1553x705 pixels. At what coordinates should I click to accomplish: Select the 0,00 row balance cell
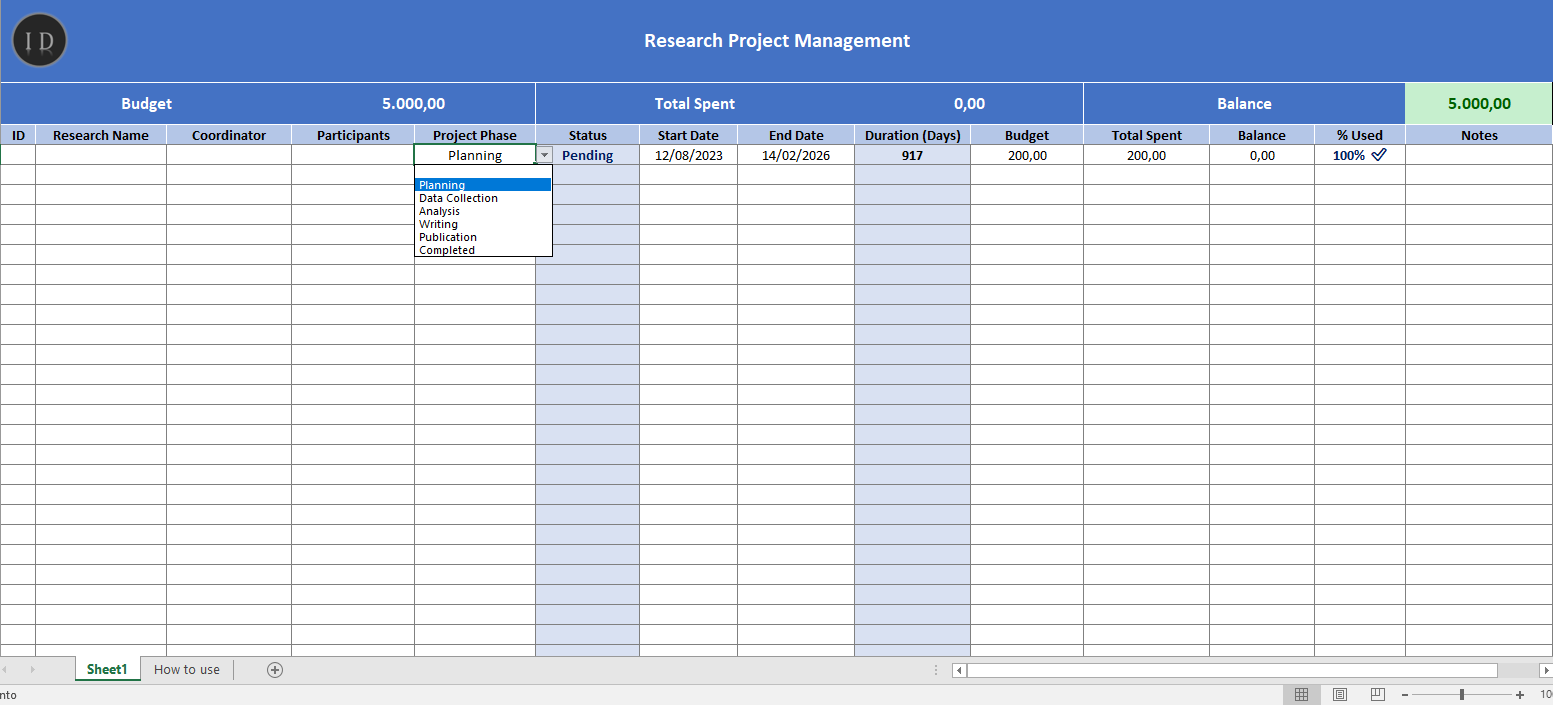[1262, 155]
